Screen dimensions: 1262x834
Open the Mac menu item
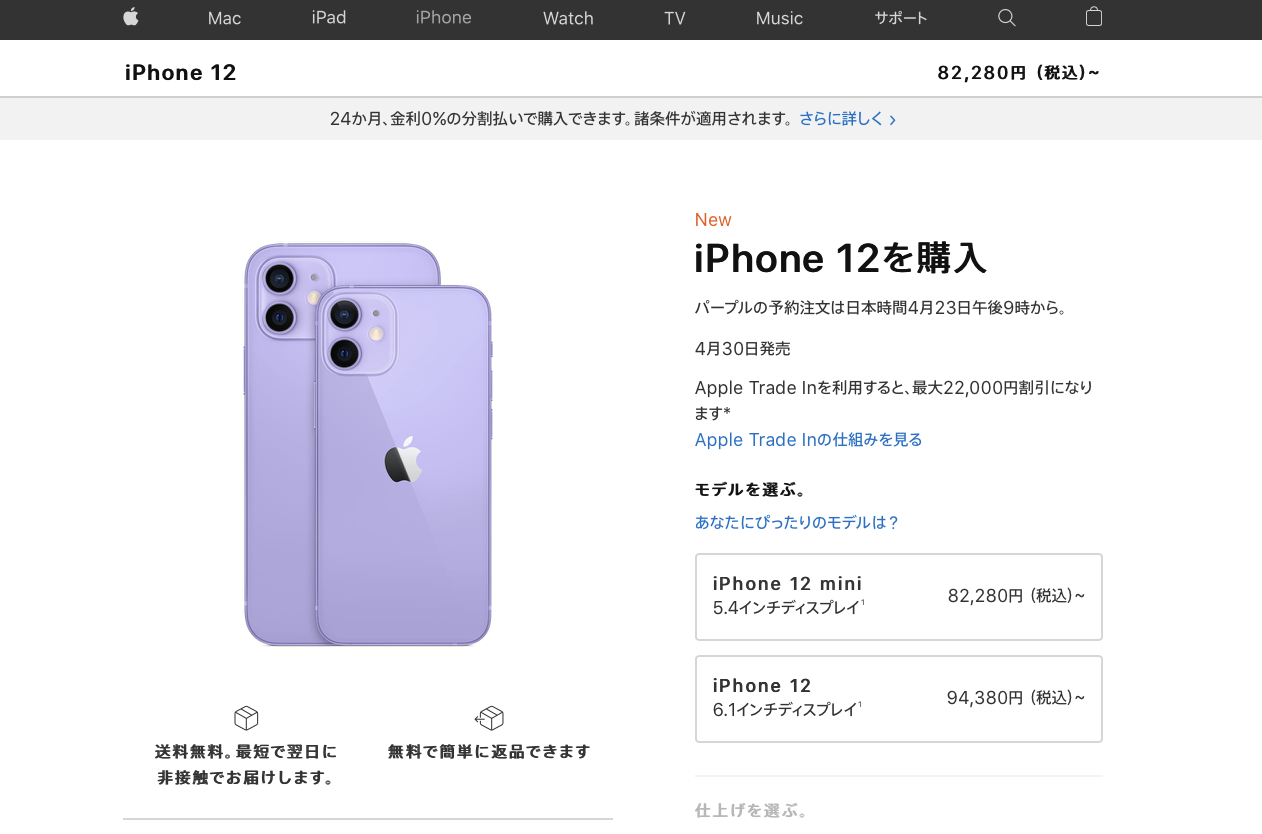(x=225, y=18)
